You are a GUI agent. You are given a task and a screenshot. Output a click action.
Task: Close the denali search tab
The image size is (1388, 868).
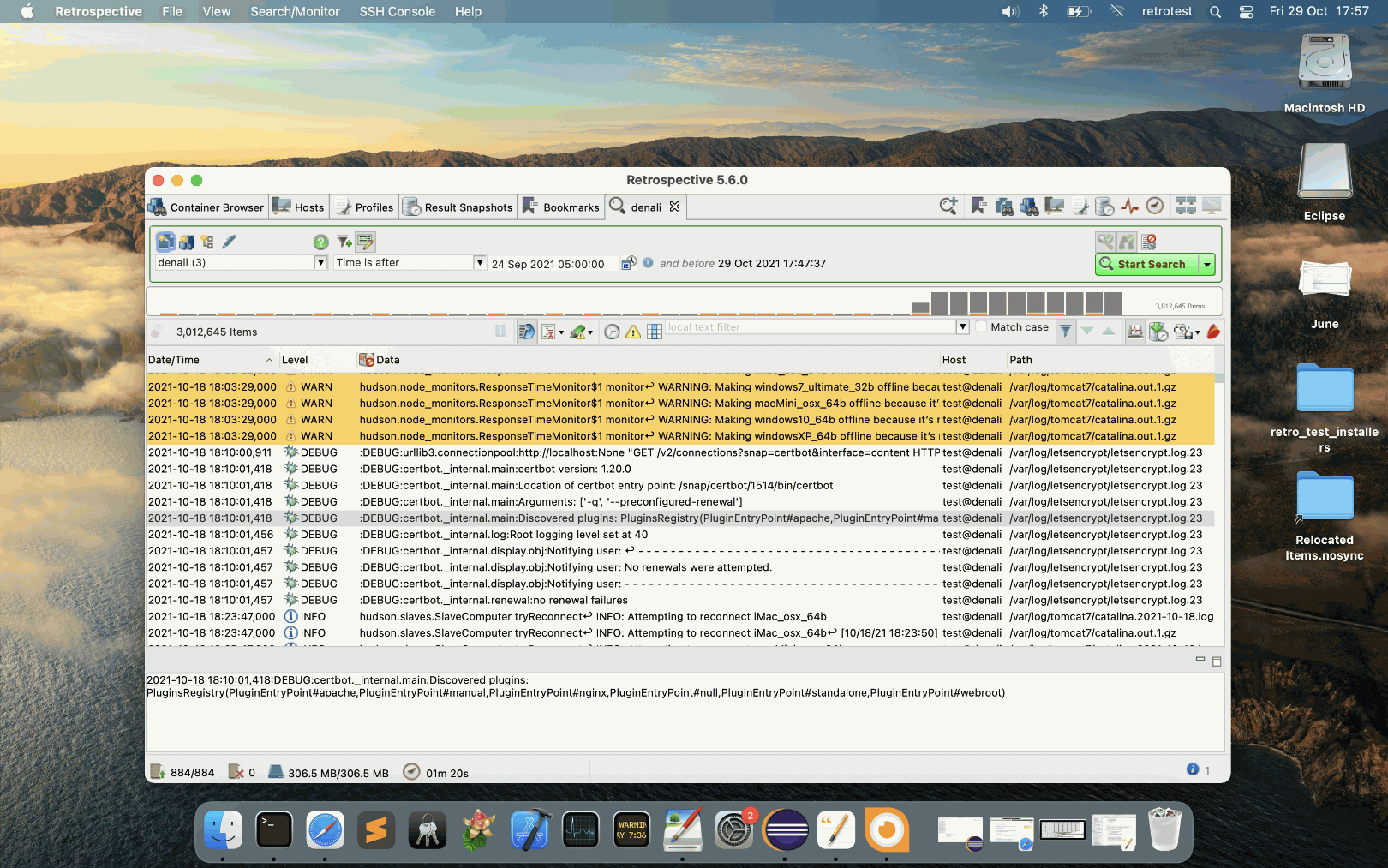(x=675, y=207)
